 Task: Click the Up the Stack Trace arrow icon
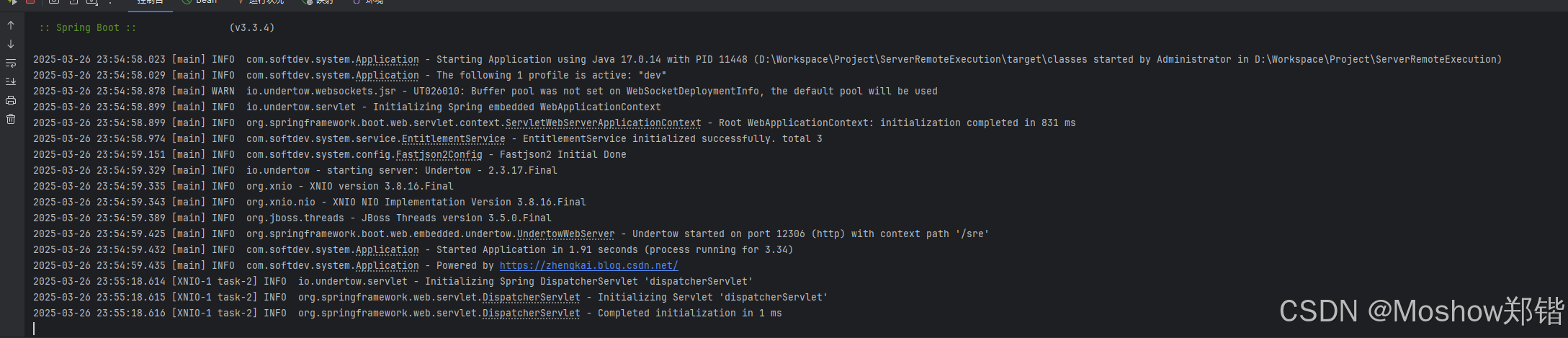pyautogui.click(x=11, y=25)
